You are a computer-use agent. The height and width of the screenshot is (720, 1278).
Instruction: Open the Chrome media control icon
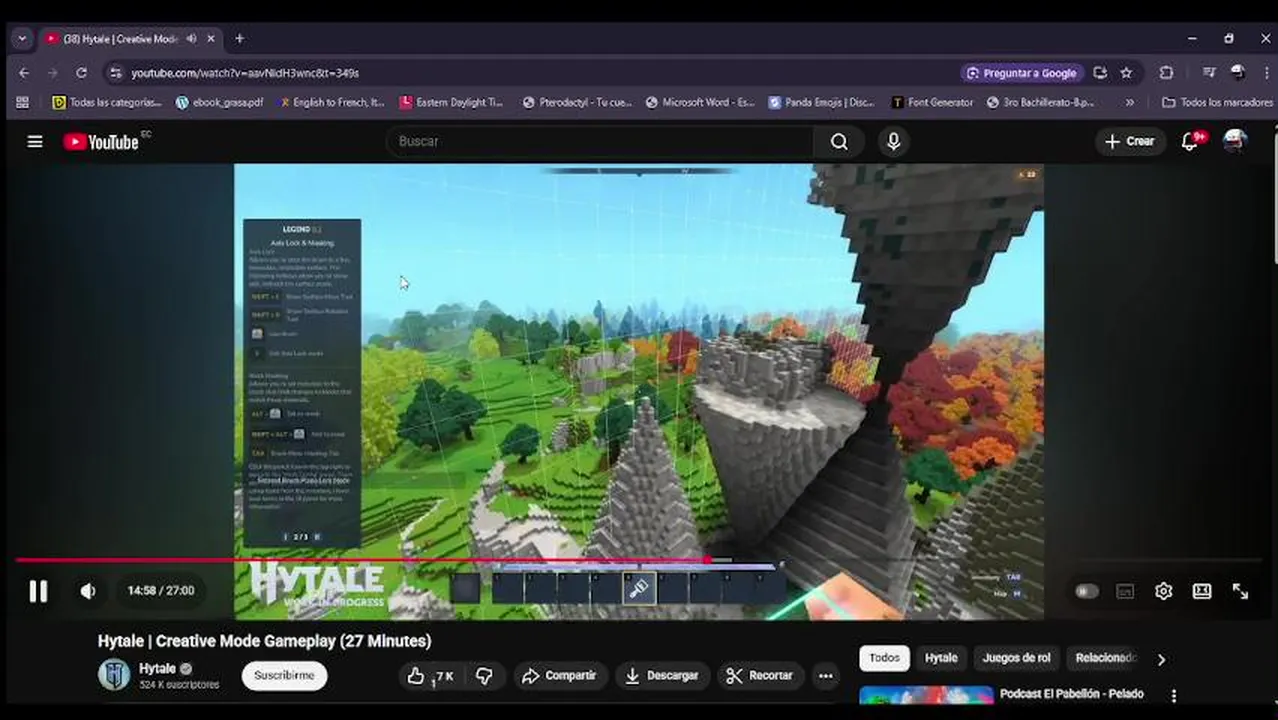coord(1209,73)
